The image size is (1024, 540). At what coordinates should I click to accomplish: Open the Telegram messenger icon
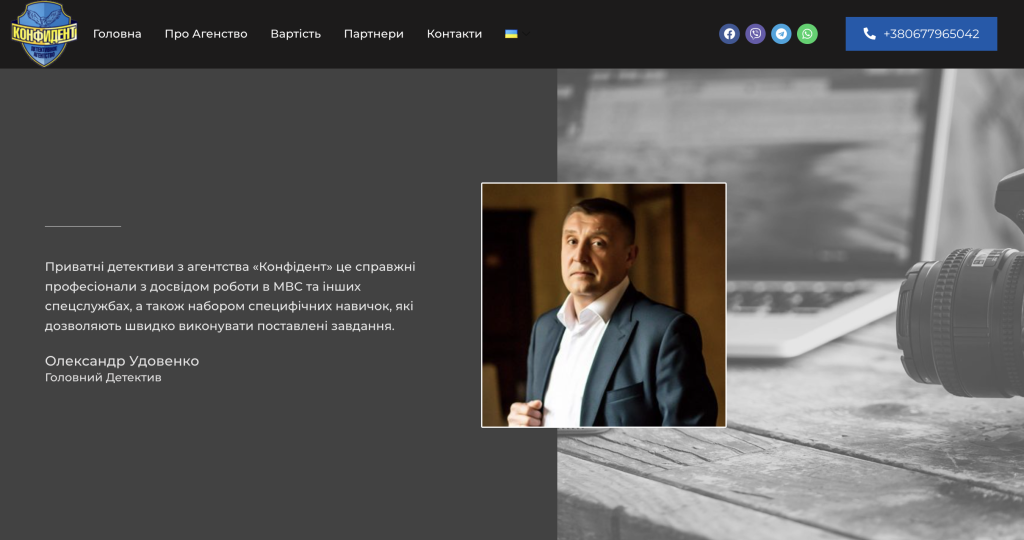click(781, 34)
